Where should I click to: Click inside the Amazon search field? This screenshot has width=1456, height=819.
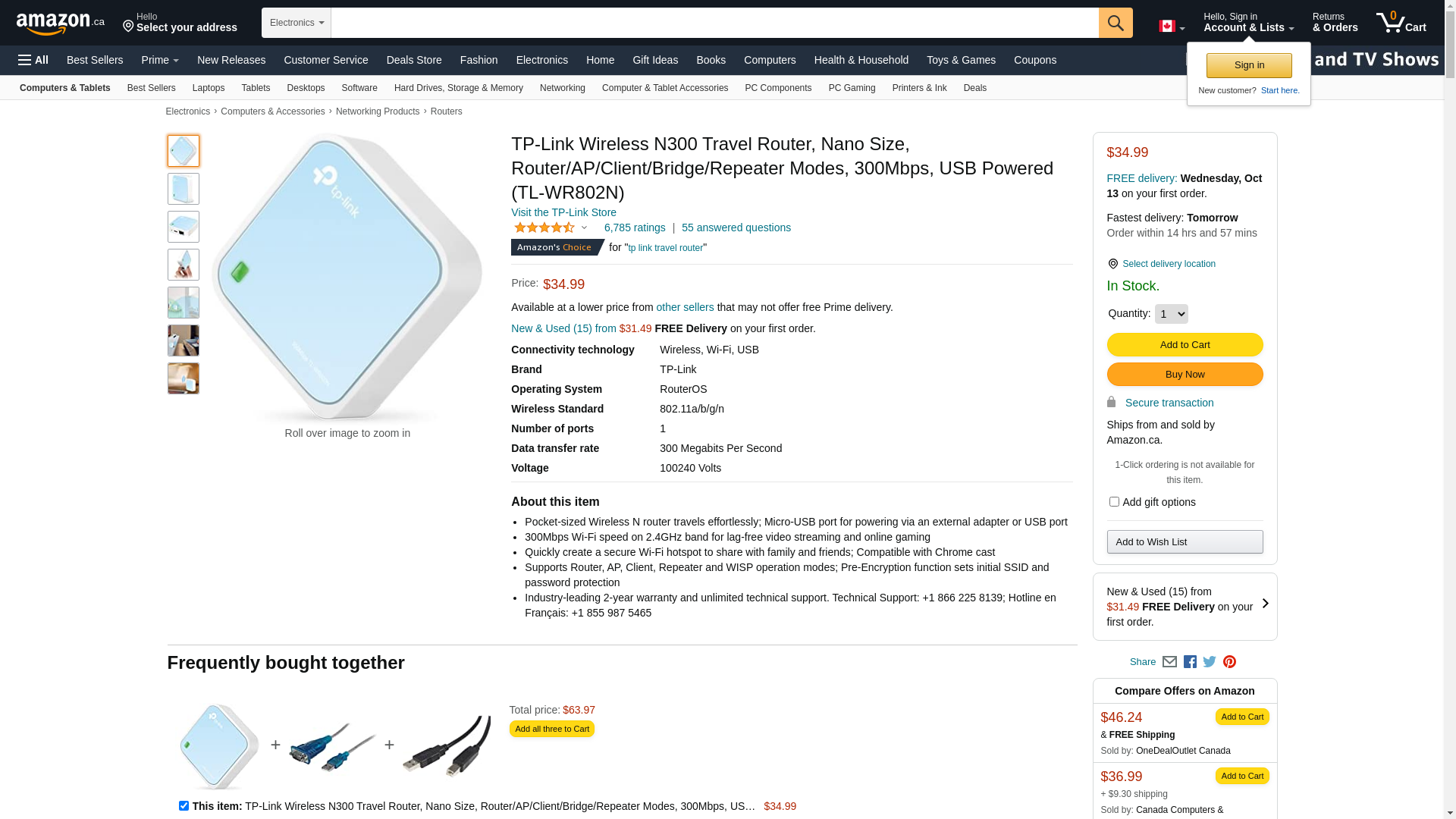click(x=714, y=23)
